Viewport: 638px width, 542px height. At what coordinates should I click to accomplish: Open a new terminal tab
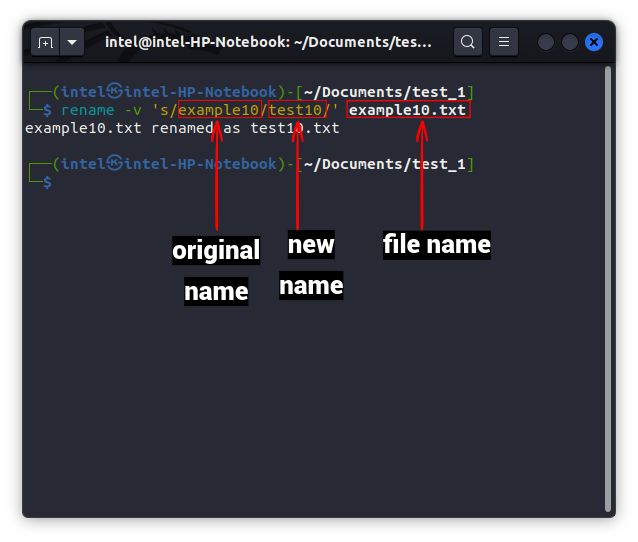[x=45, y=42]
